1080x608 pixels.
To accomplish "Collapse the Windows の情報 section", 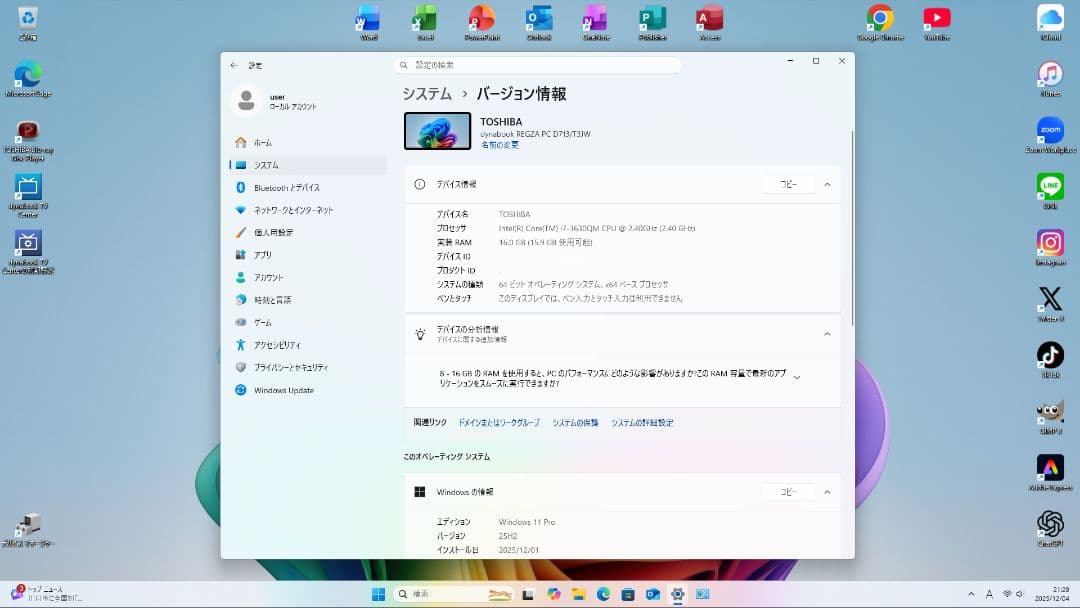I will (827, 491).
